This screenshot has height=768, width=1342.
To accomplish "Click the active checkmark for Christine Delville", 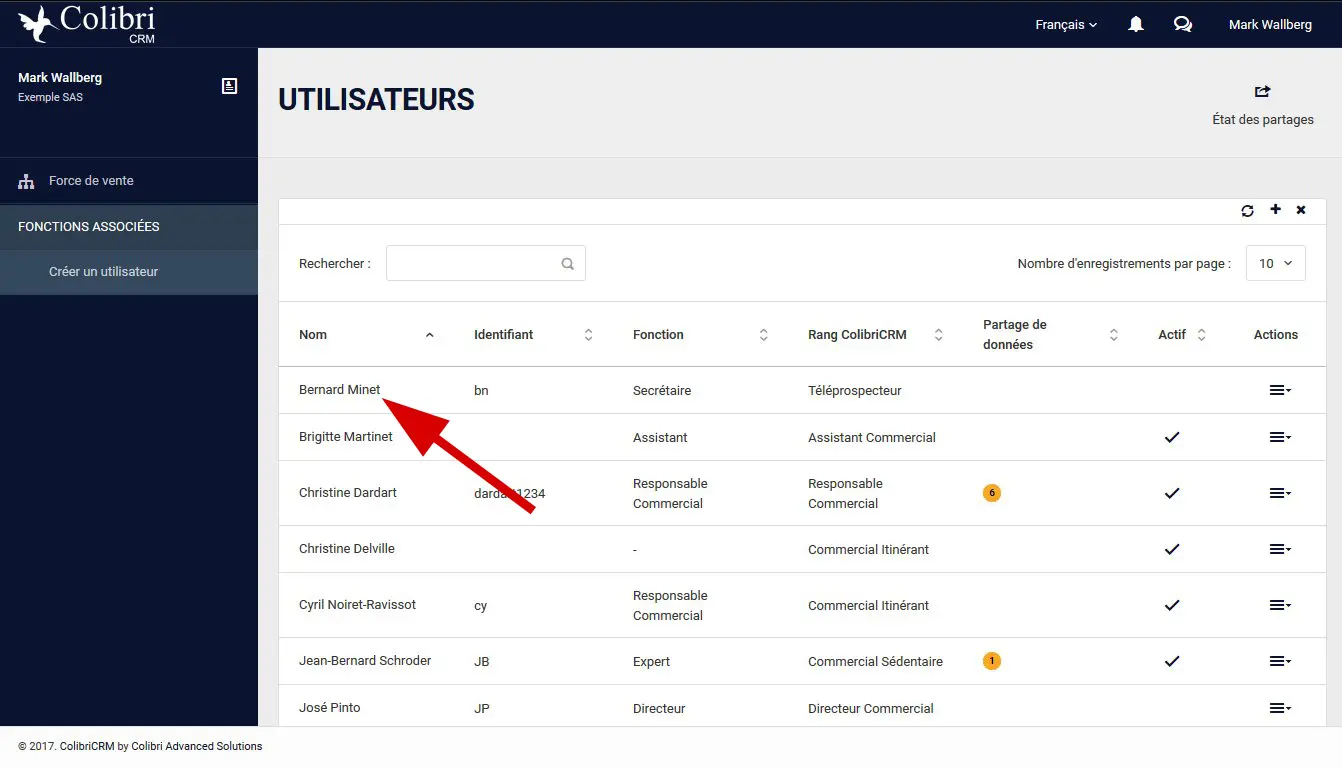I will [1172, 549].
